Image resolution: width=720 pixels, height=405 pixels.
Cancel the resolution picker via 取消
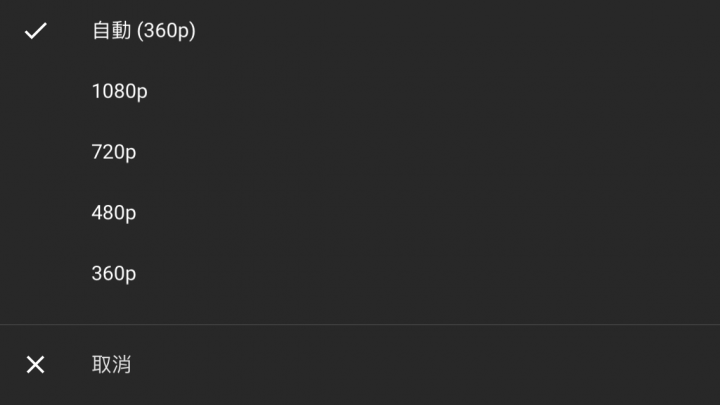point(360,365)
